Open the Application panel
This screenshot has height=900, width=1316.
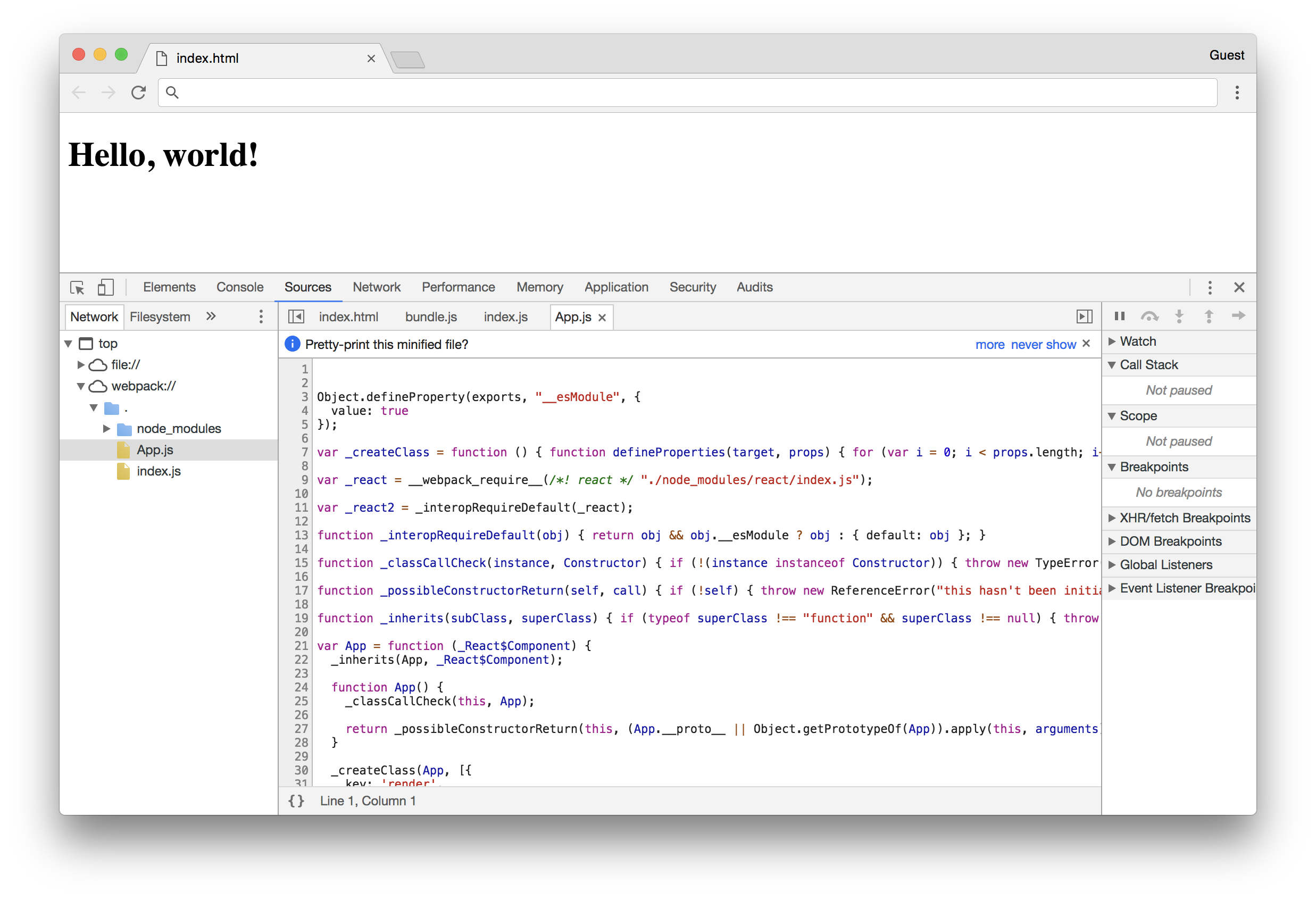pos(616,287)
